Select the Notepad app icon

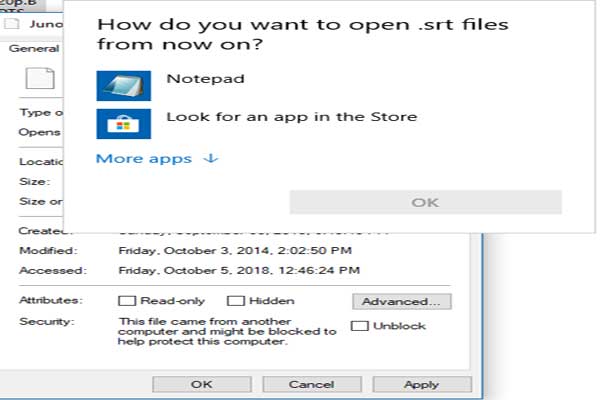click(124, 86)
